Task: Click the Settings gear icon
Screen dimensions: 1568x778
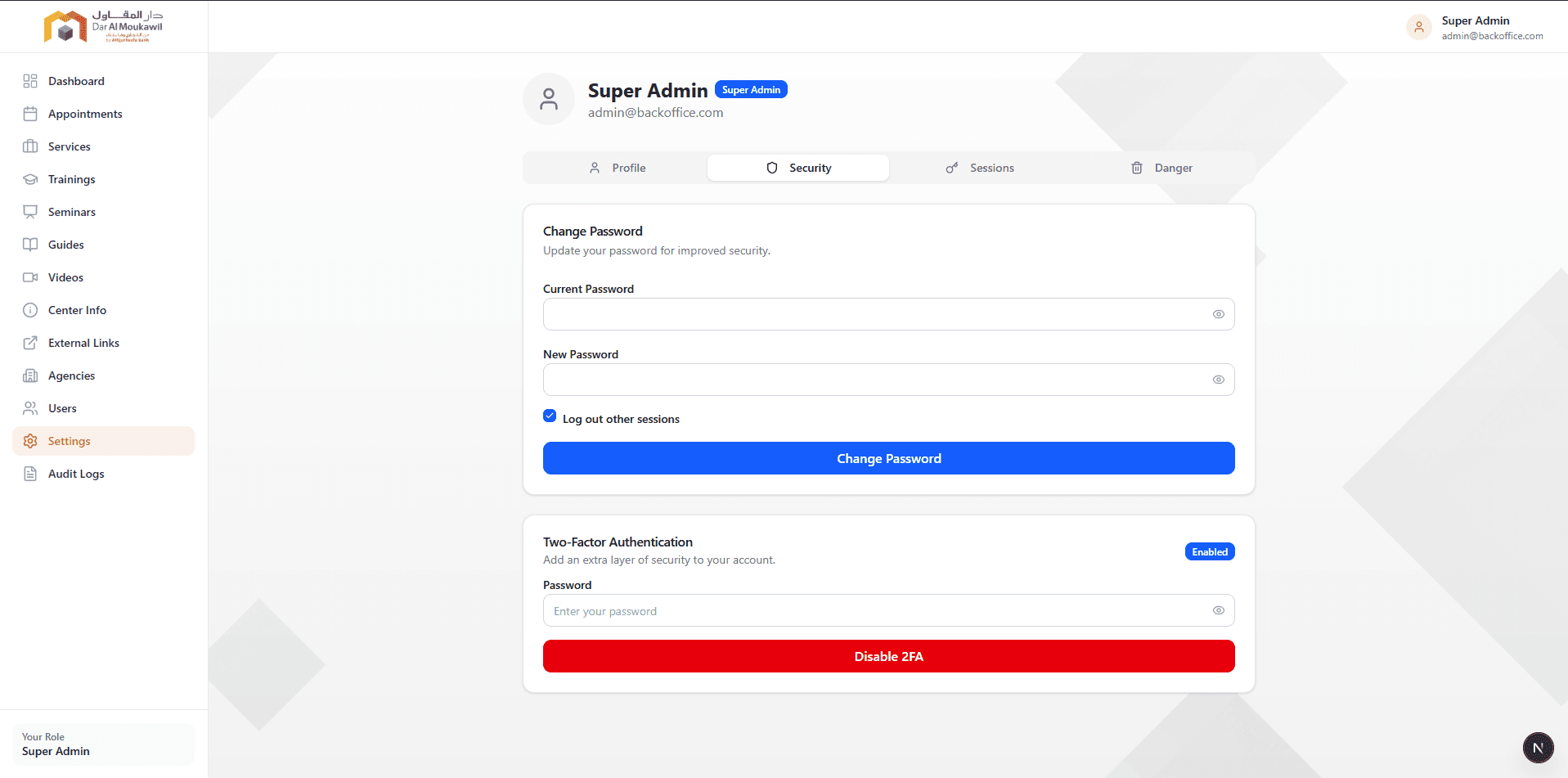Action: (30, 441)
